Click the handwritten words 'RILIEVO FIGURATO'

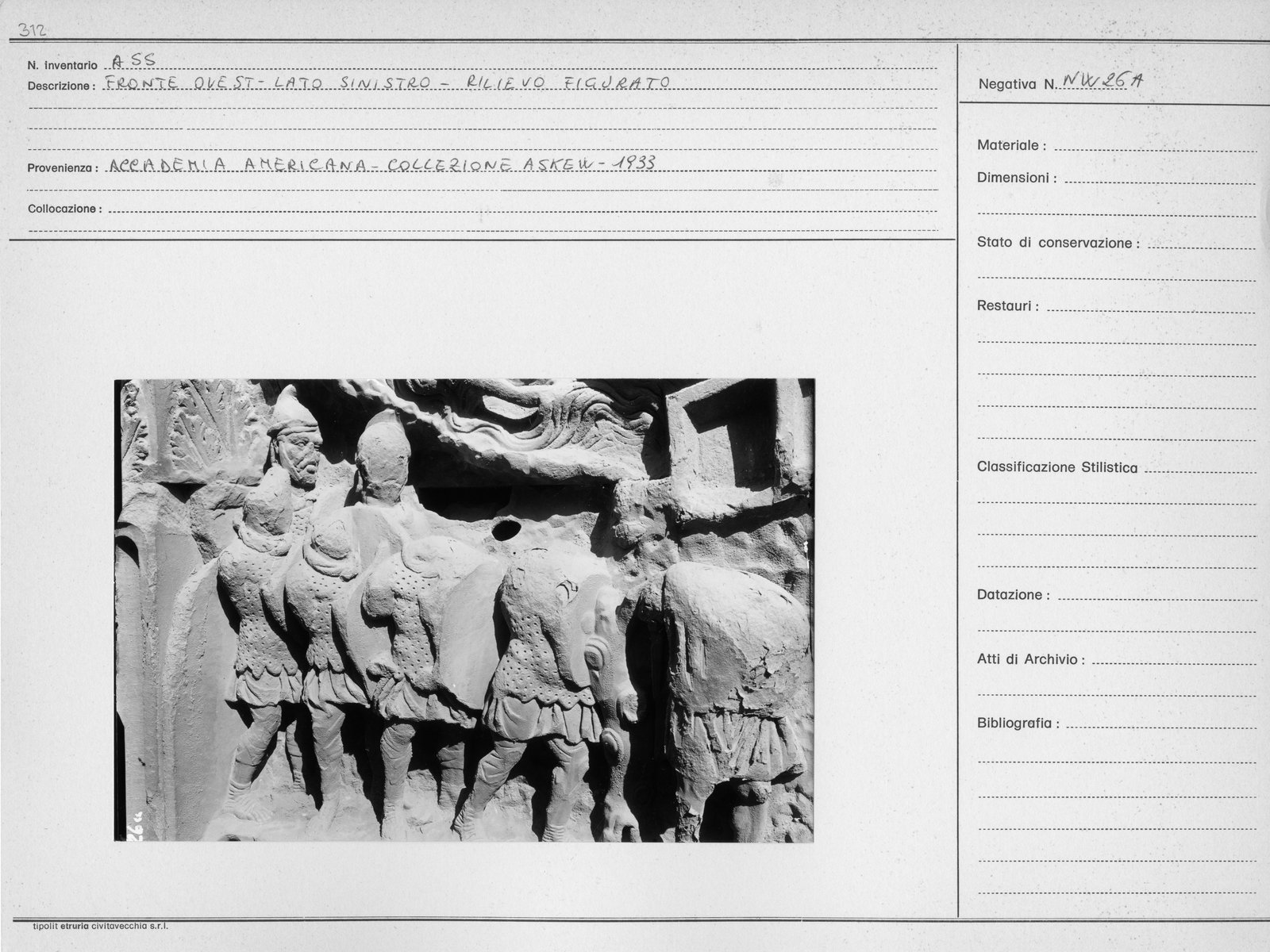[568, 82]
